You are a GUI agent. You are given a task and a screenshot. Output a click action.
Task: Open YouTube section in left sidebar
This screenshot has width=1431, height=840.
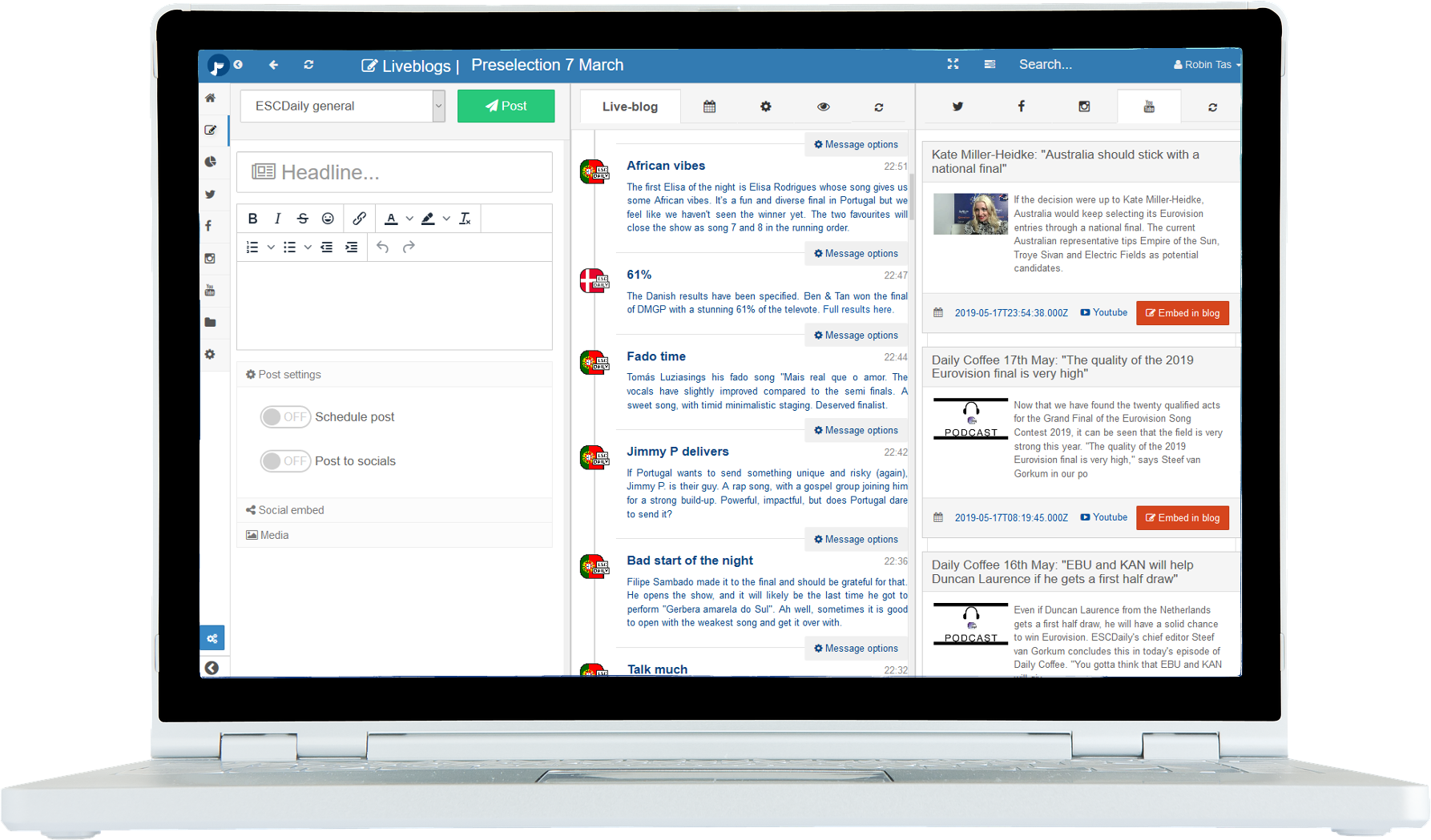tap(210, 290)
